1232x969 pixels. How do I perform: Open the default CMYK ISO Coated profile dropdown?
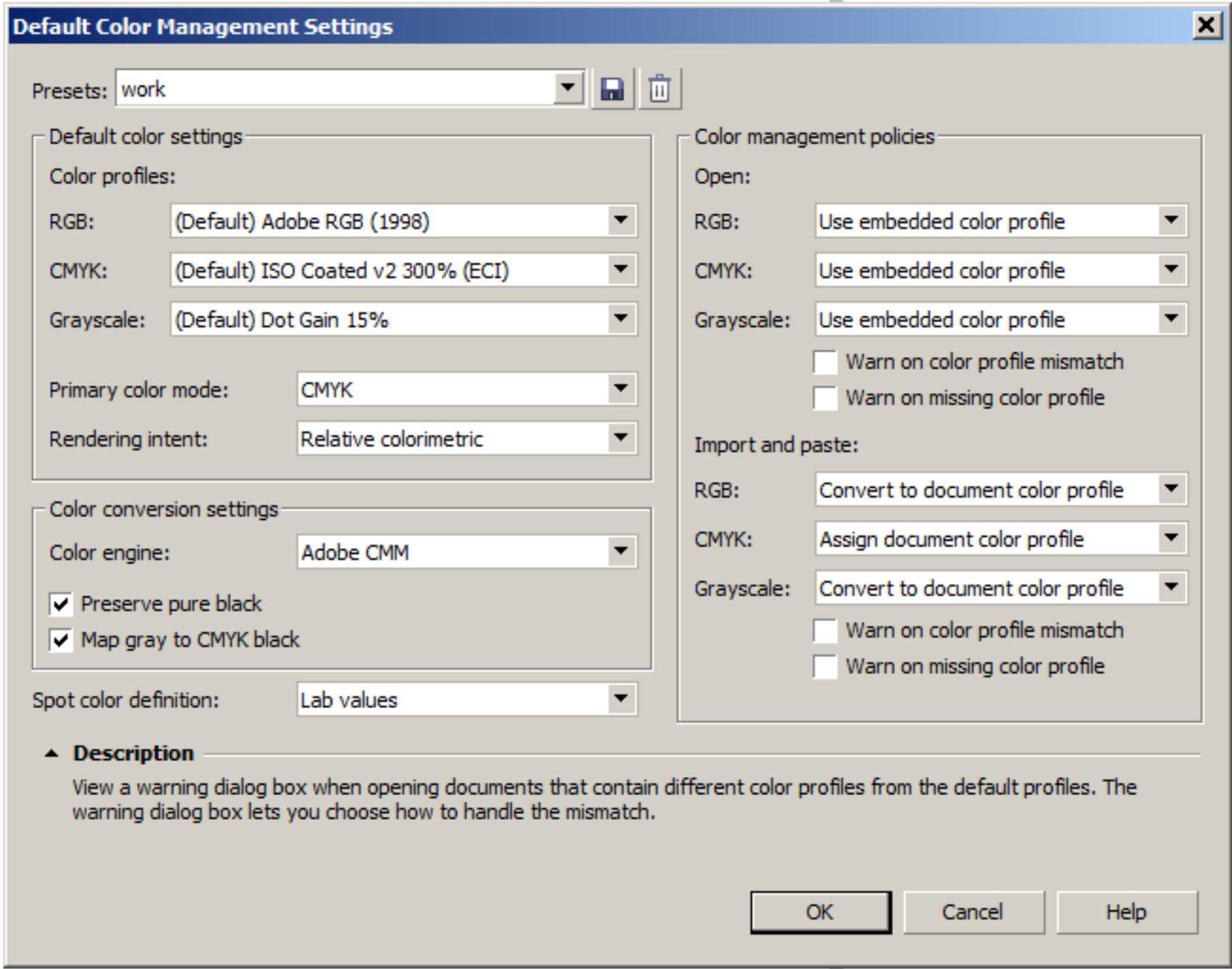click(620, 270)
